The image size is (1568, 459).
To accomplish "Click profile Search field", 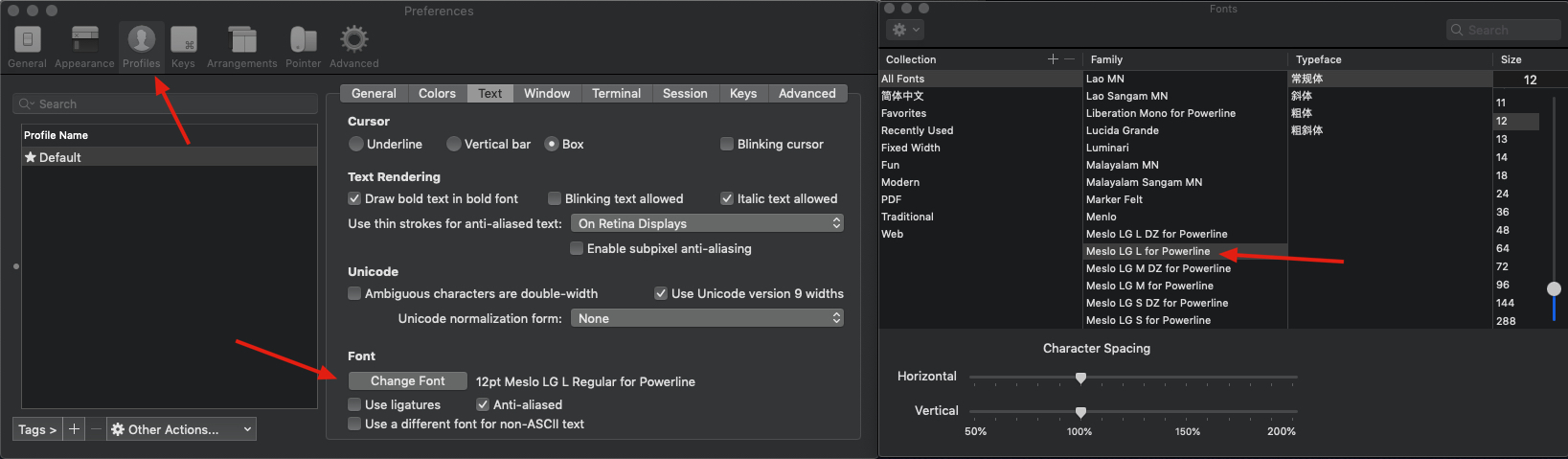I will 165,103.
